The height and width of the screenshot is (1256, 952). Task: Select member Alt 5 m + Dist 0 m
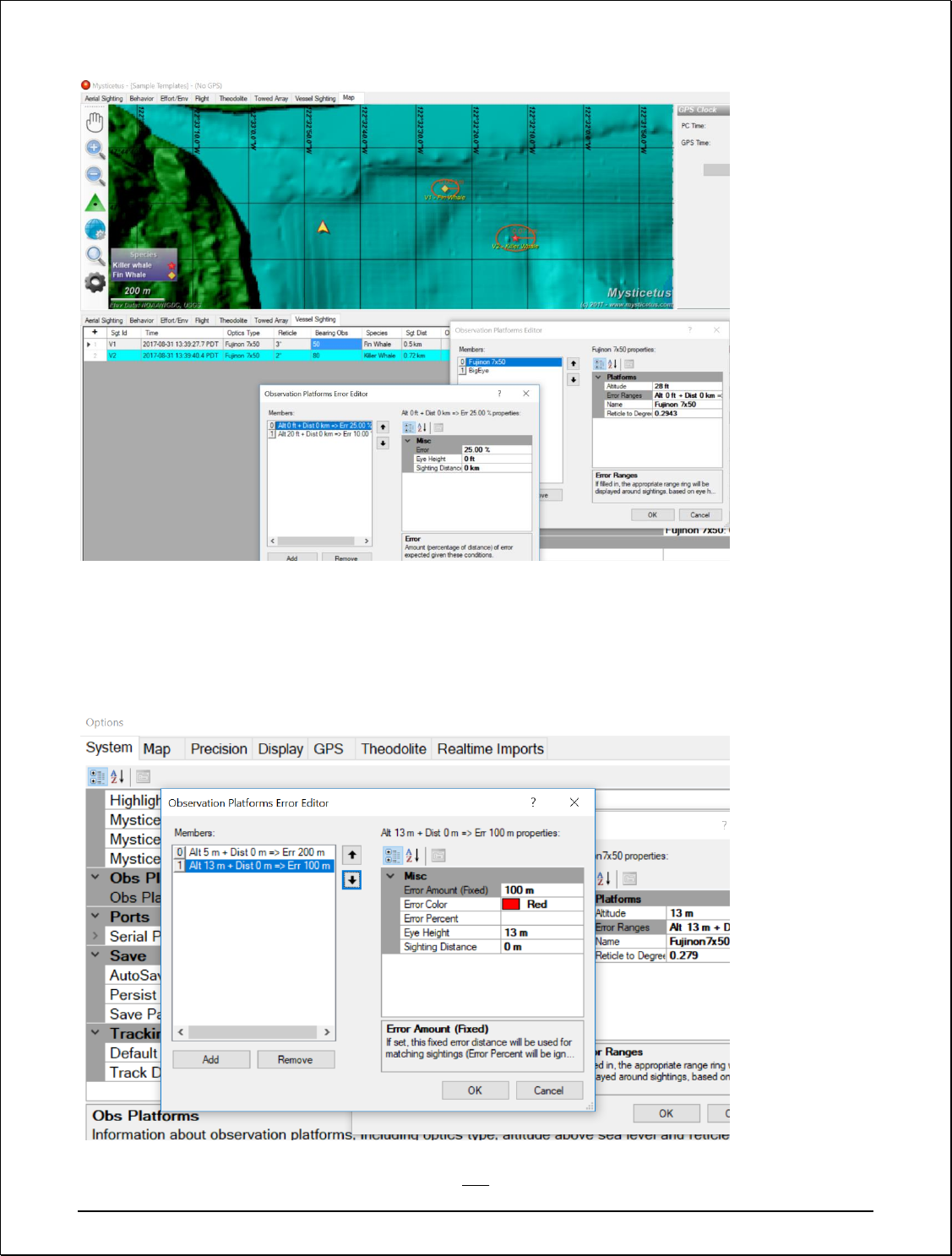[x=254, y=852]
